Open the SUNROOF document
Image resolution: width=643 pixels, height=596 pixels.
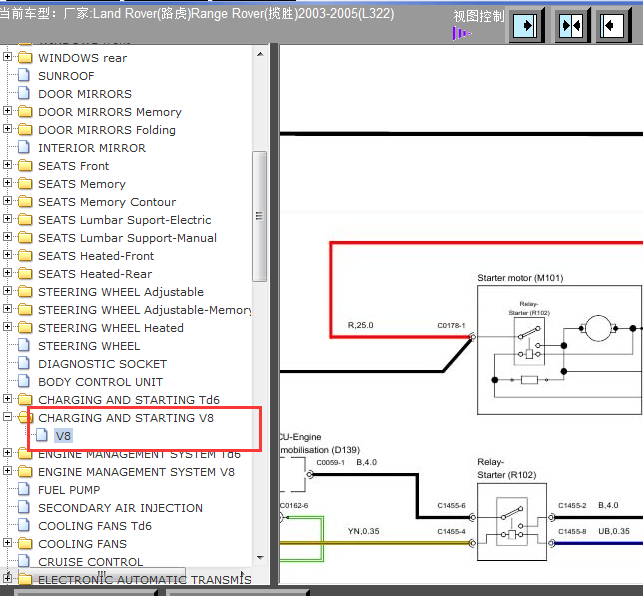(x=66, y=76)
